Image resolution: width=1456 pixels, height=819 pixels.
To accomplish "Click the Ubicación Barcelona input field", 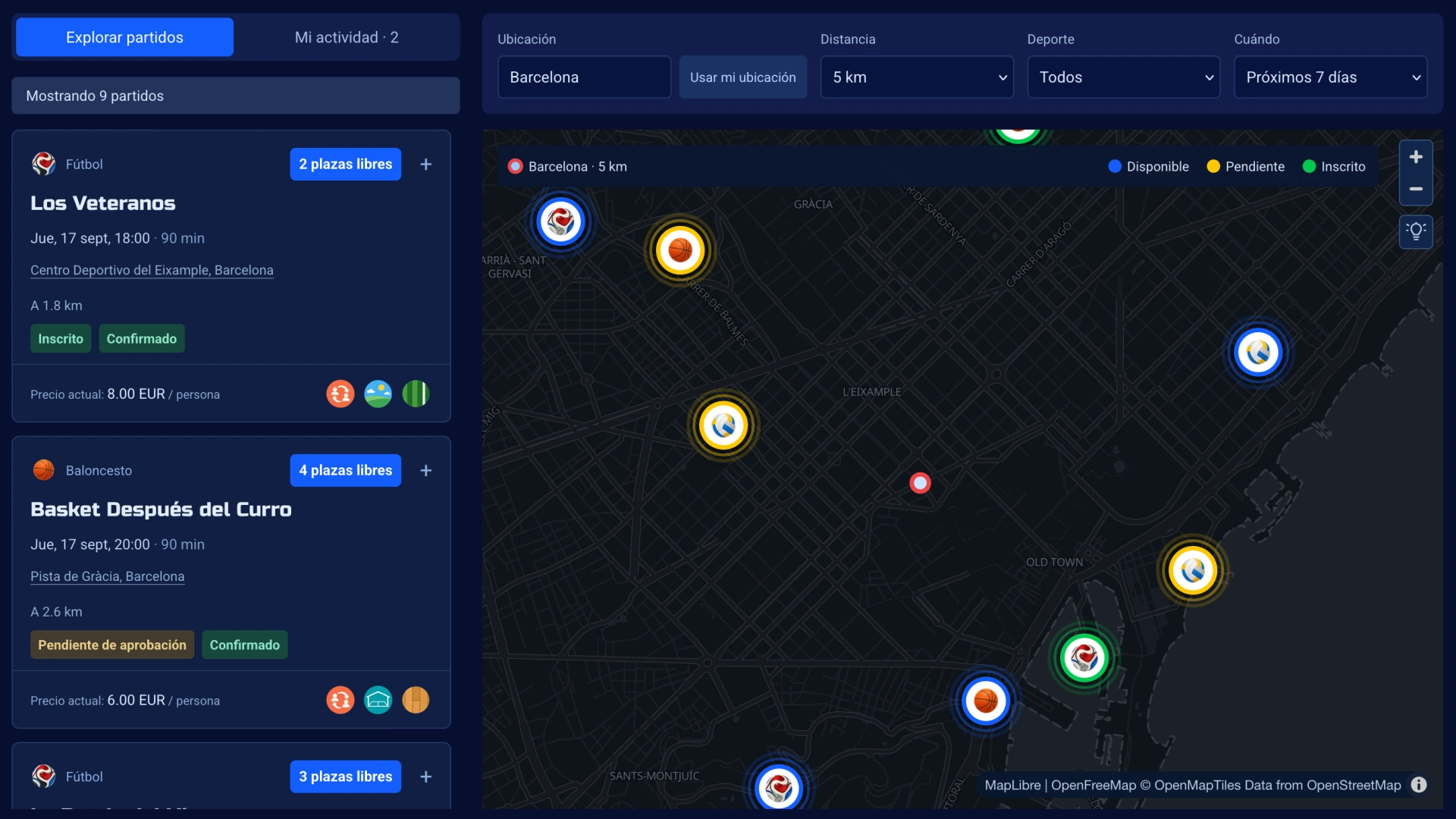I will [x=584, y=77].
